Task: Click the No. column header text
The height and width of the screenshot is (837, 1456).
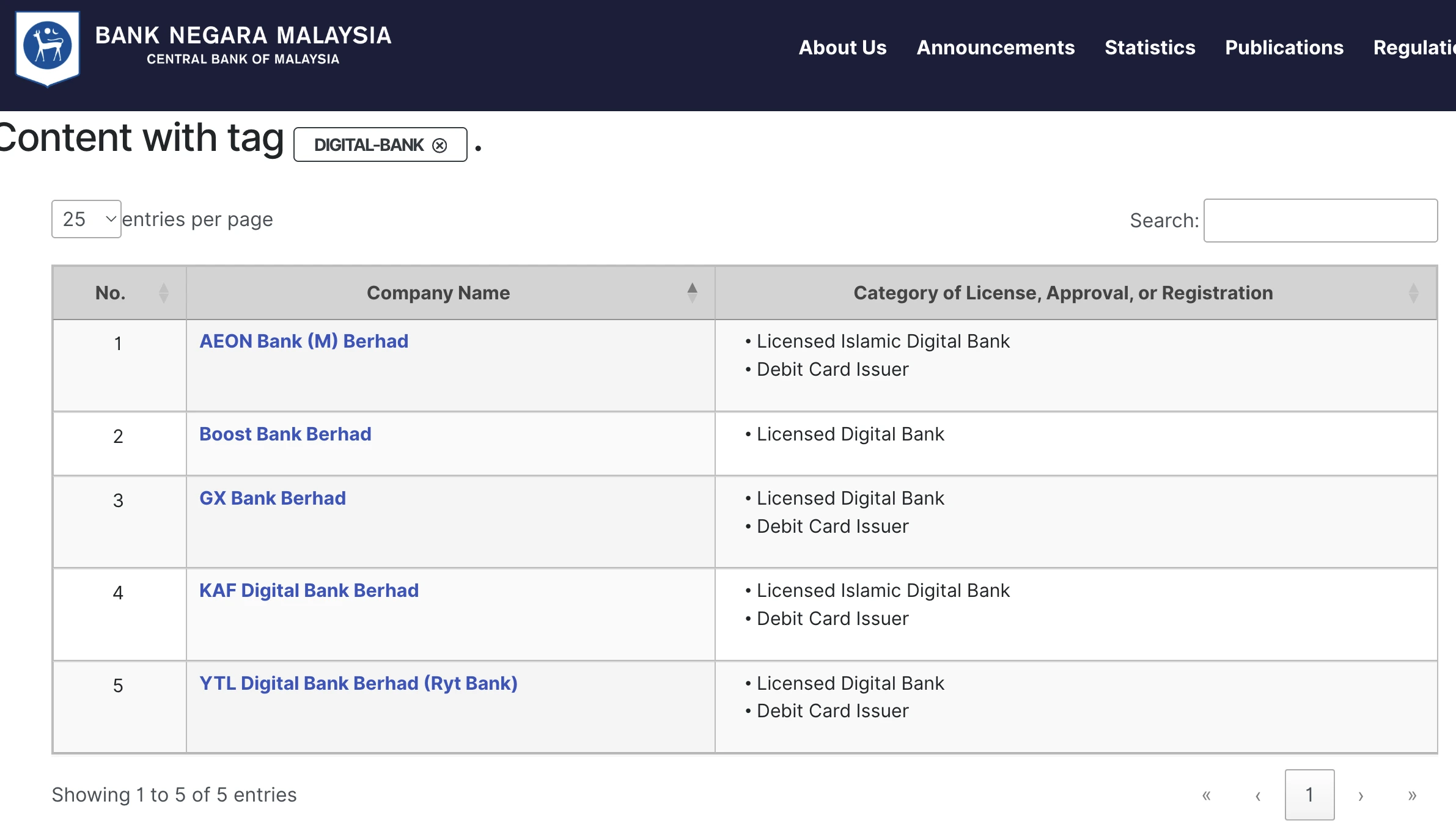Action: [111, 293]
